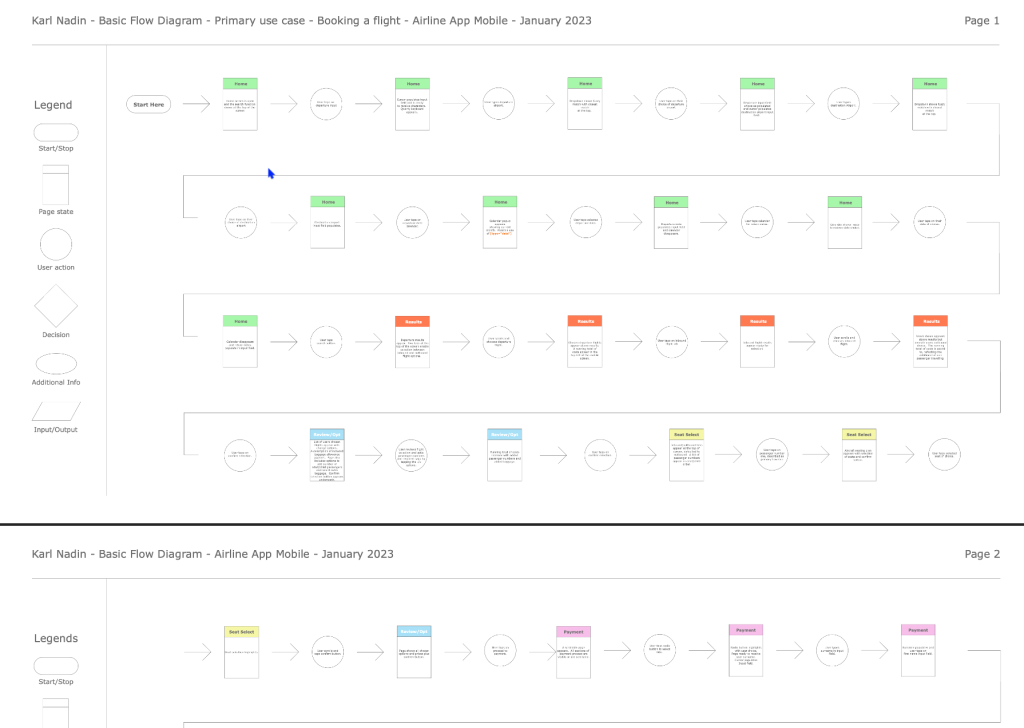Select the Input/Output parallelogram legend shape
The width and height of the screenshot is (1024, 728).
tap(56, 411)
